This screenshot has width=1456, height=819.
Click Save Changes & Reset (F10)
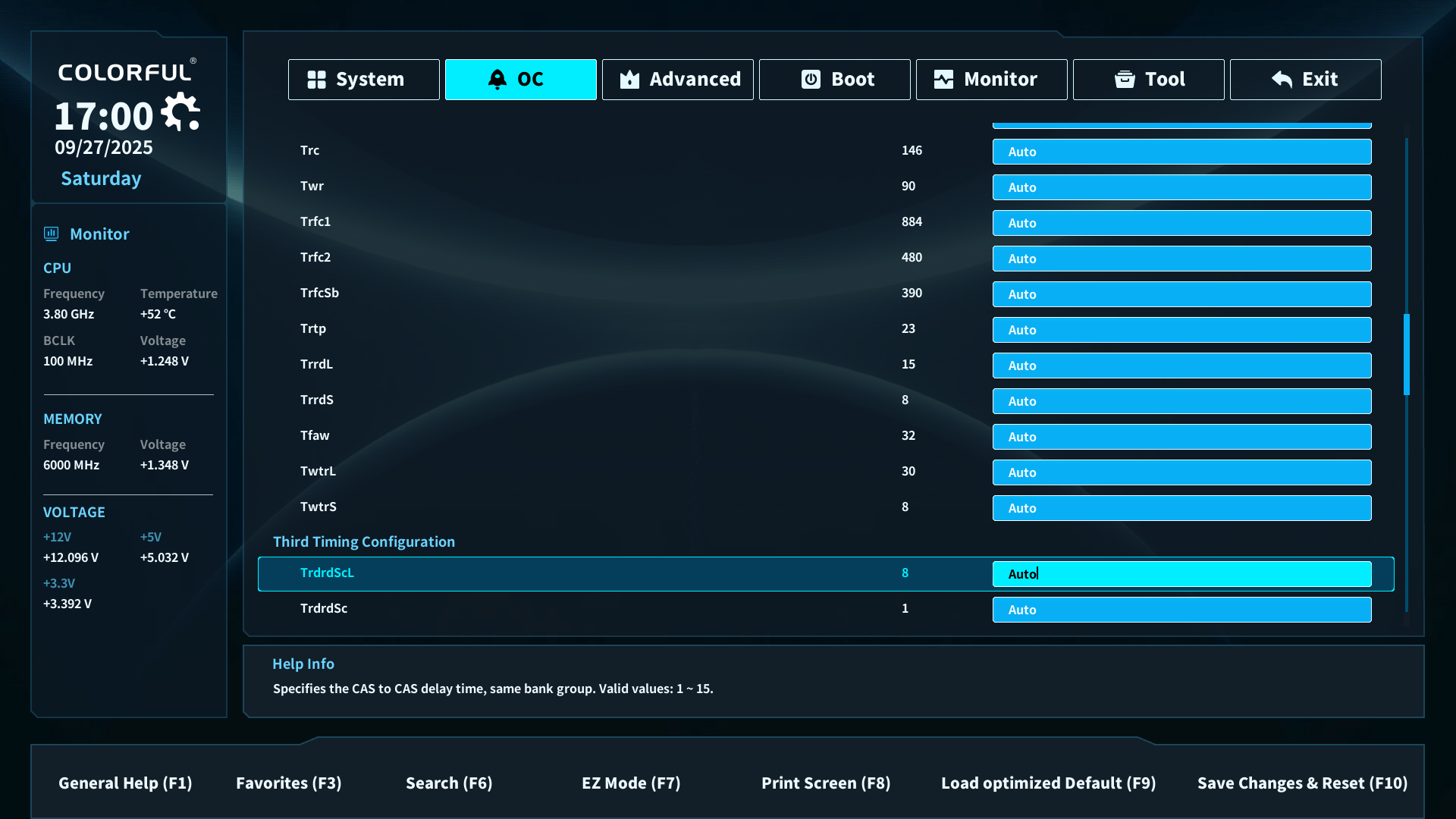tap(1302, 783)
